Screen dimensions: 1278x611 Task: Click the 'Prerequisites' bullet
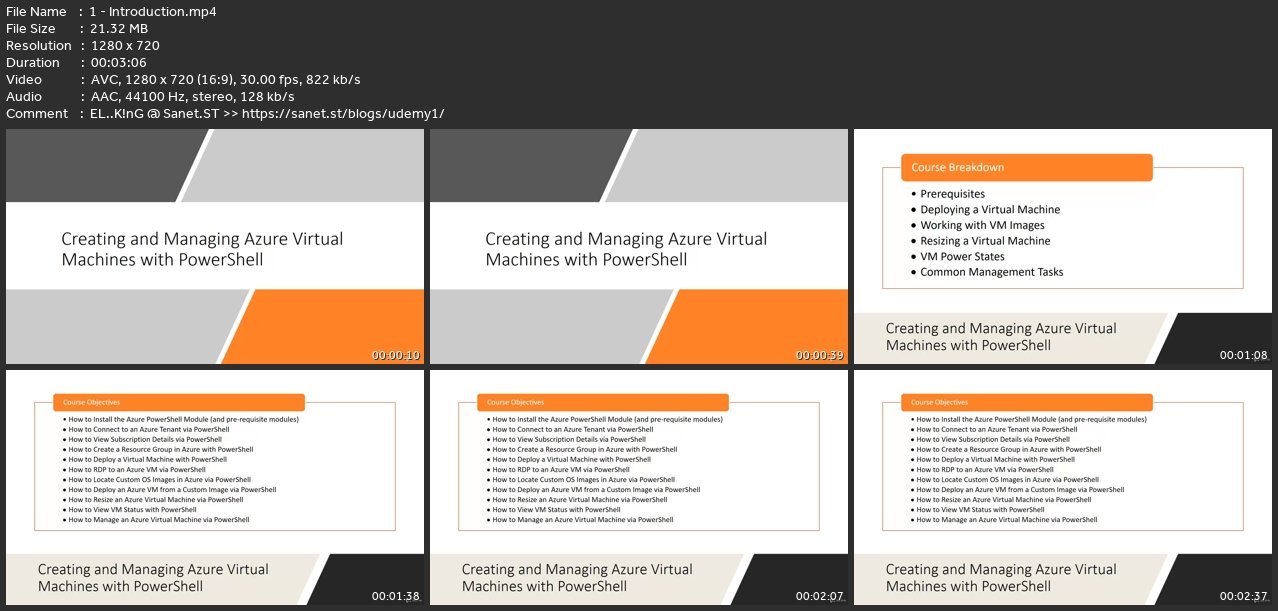tap(952, 194)
